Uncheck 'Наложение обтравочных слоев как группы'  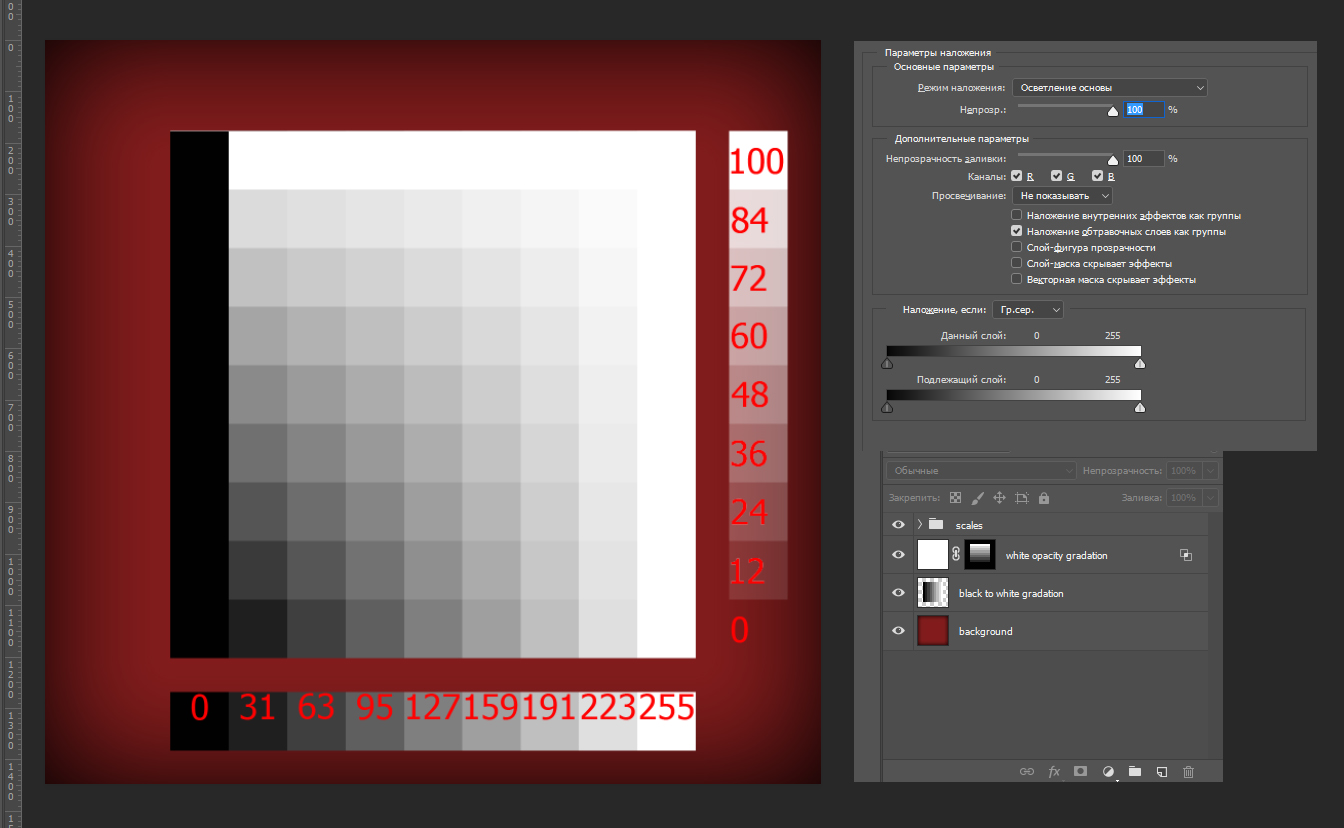coord(1016,230)
